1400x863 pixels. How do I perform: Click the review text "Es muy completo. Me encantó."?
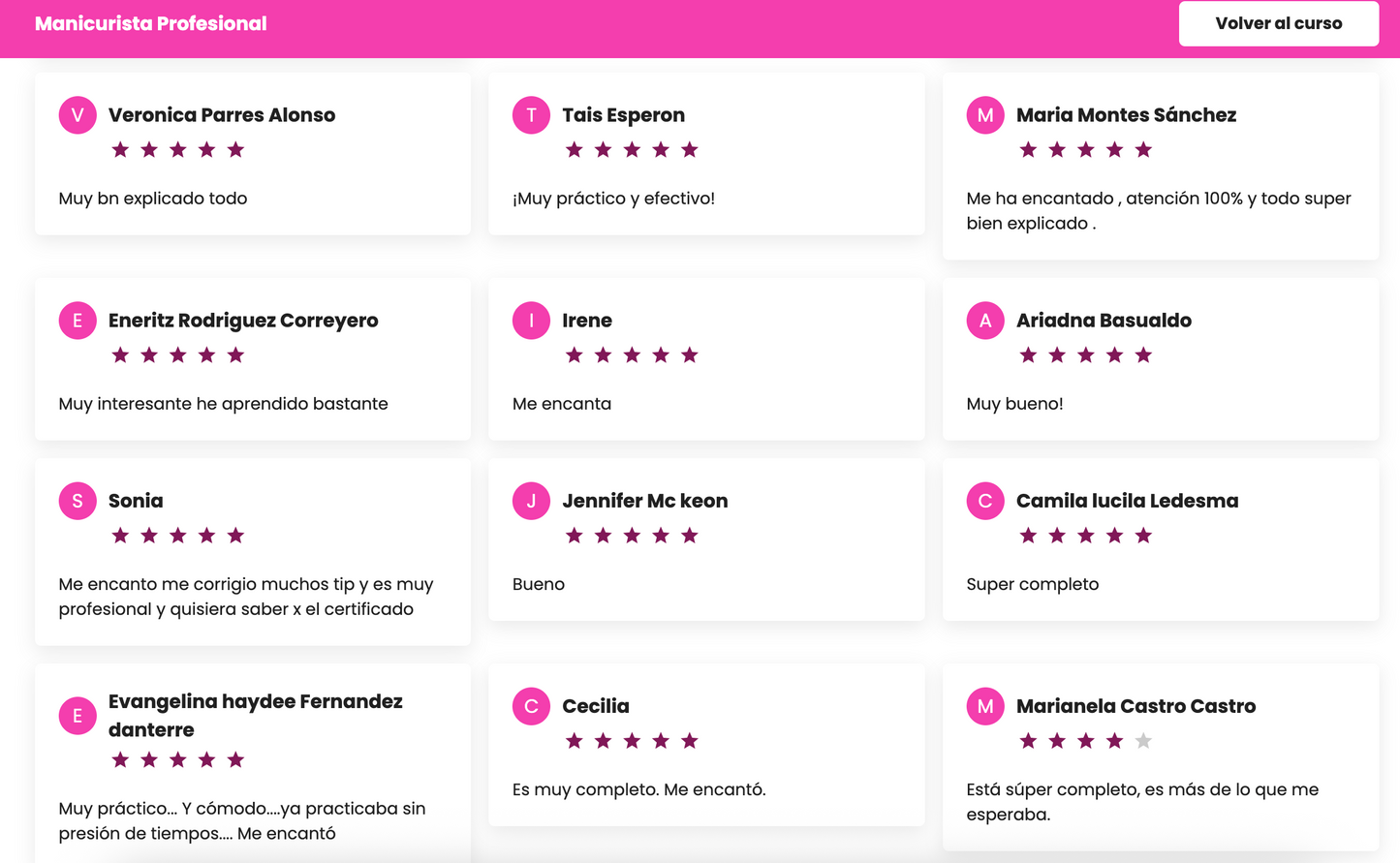(638, 789)
